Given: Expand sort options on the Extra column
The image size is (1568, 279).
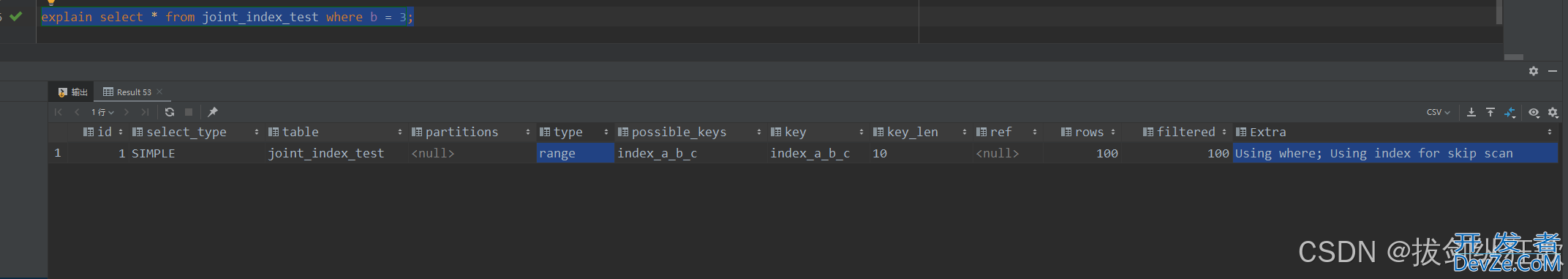Looking at the screenshot, I should click(x=1550, y=132).
